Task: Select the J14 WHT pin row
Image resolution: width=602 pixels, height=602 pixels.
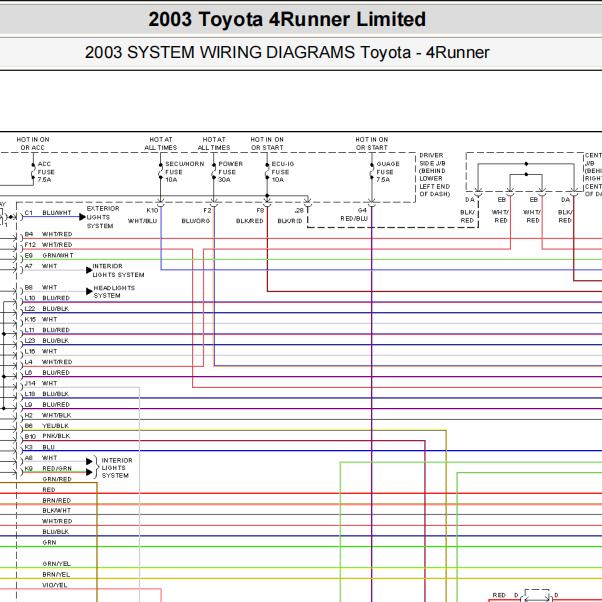Action: tap(41, 383)
